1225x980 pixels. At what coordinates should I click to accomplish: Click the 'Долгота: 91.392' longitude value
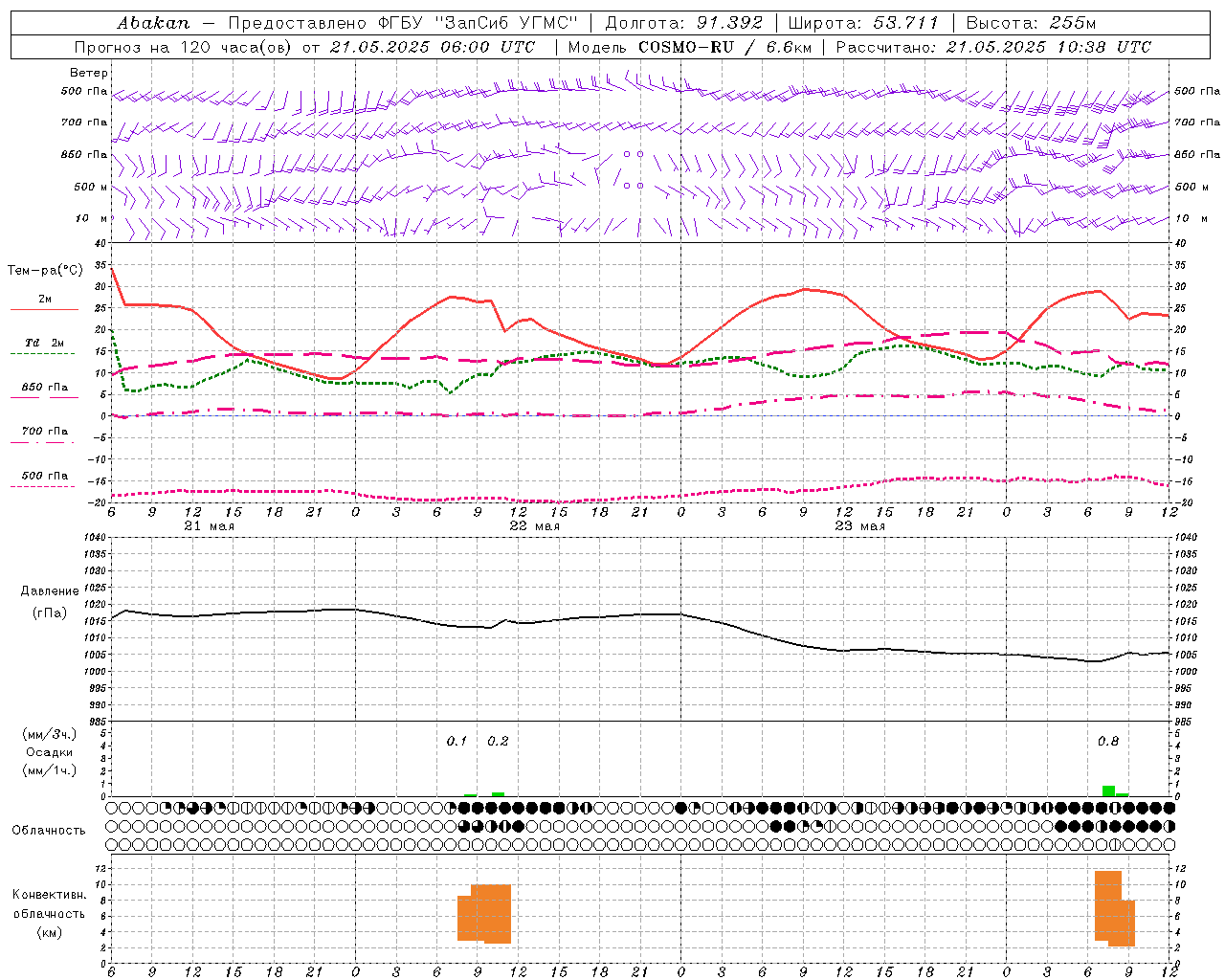pos(684,22)
